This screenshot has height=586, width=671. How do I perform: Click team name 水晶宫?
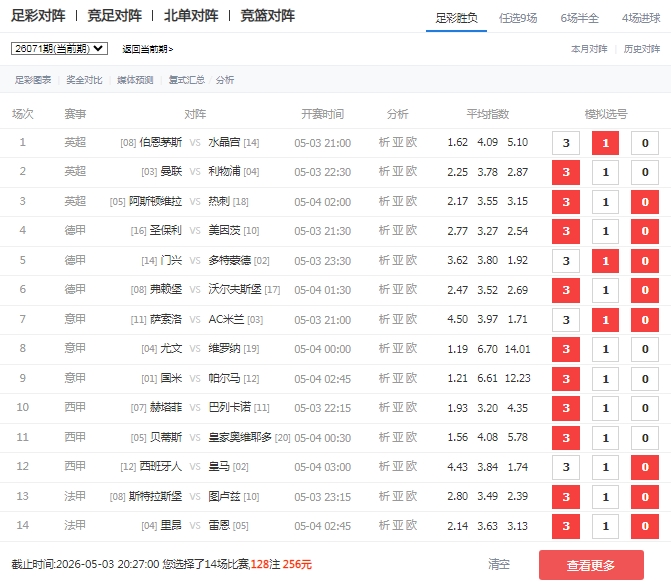click(224, 142)
